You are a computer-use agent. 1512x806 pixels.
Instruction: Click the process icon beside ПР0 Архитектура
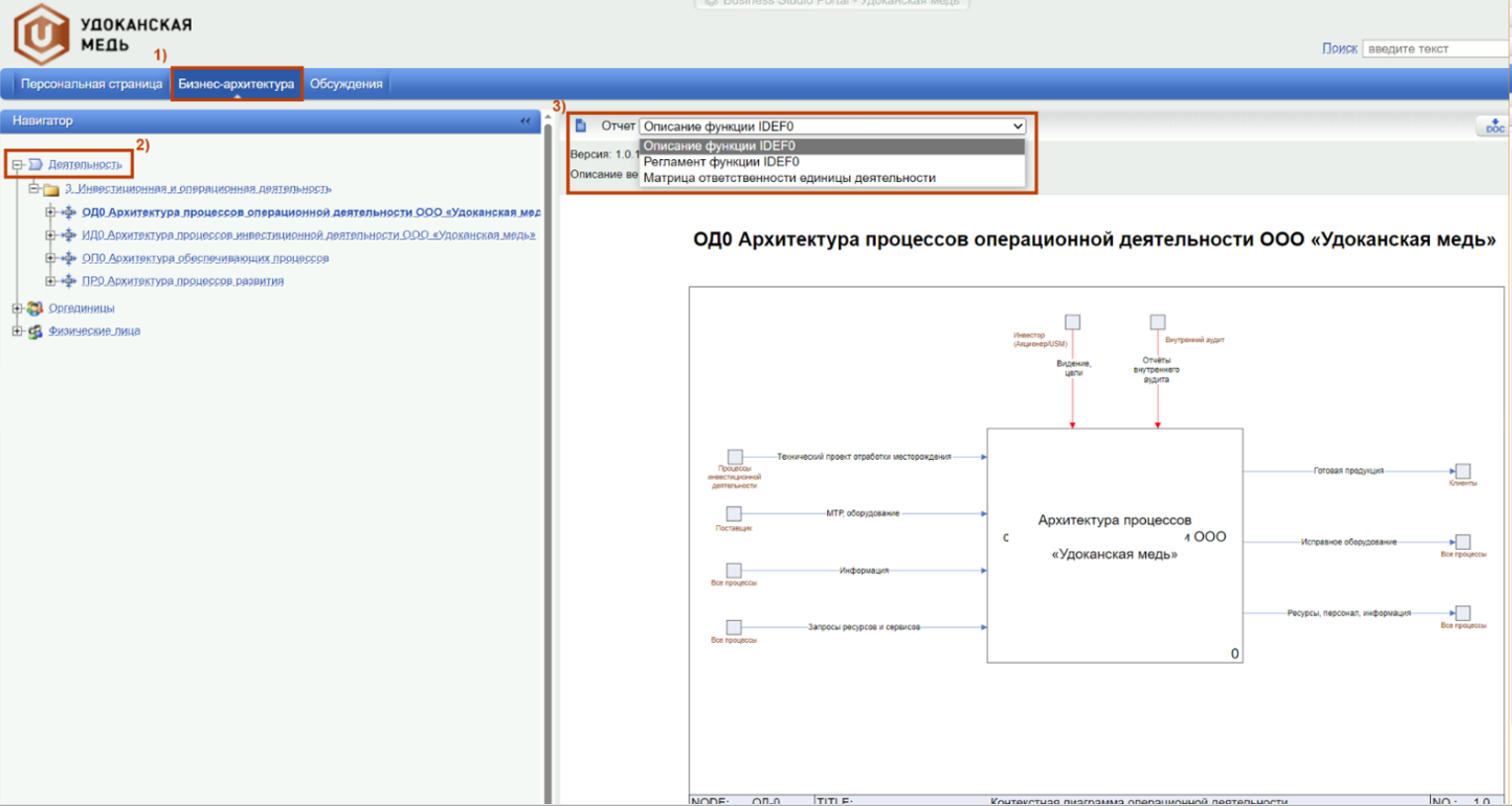(68, 281)
